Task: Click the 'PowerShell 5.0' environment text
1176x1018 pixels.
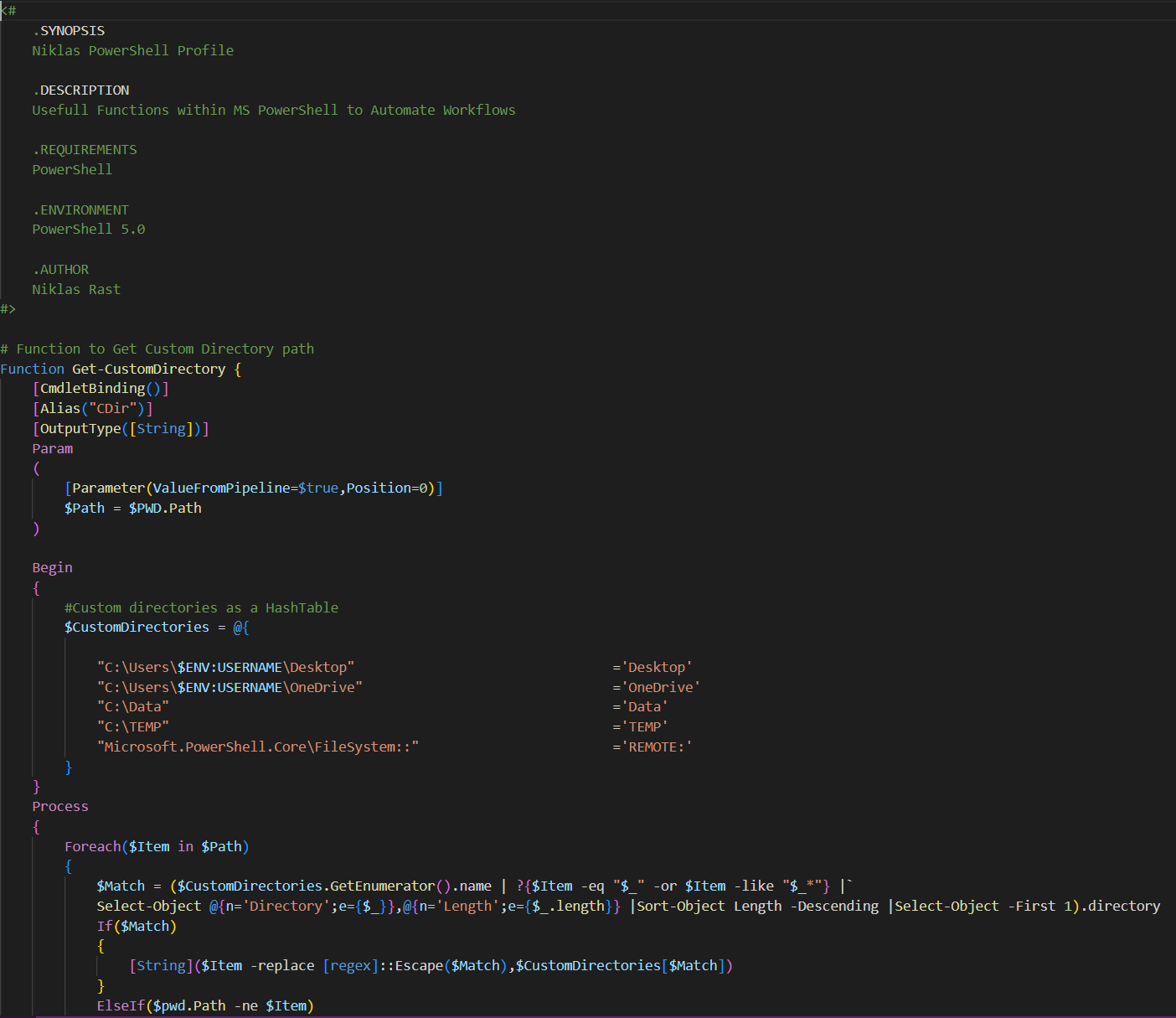Action: pos(89,230)
